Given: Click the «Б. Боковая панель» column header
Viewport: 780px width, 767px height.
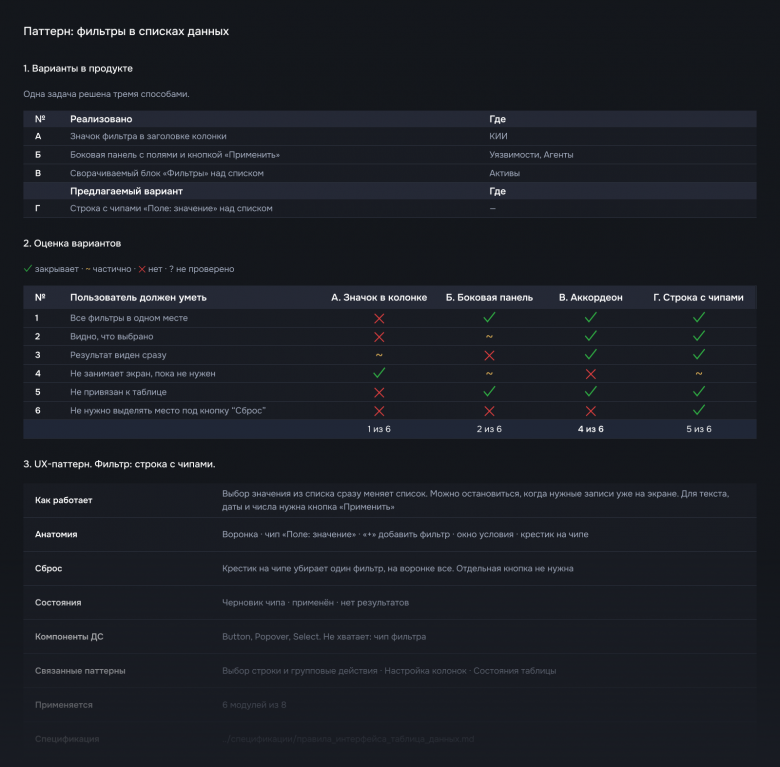Looking at the screenshot, I should (x=489, y=297).
